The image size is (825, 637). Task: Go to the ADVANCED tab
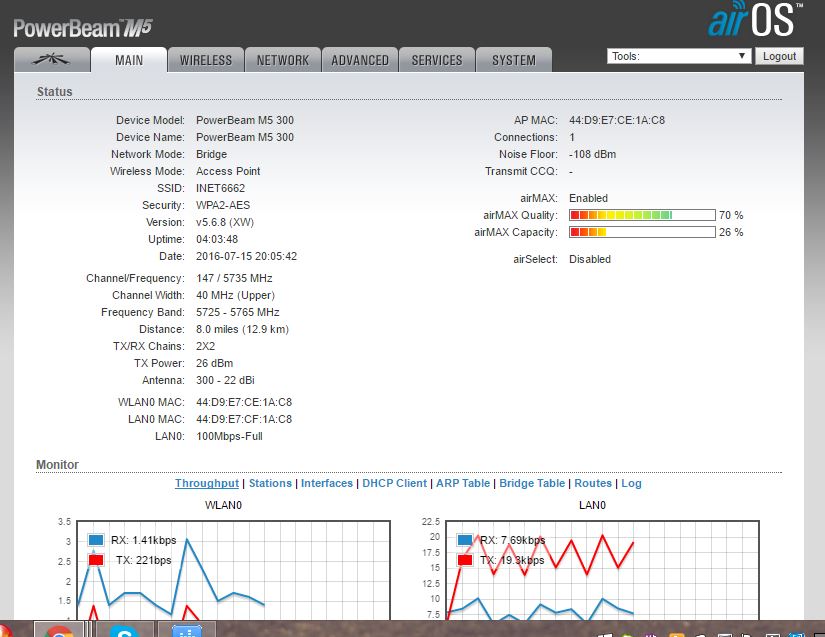(x=360, y=60)
